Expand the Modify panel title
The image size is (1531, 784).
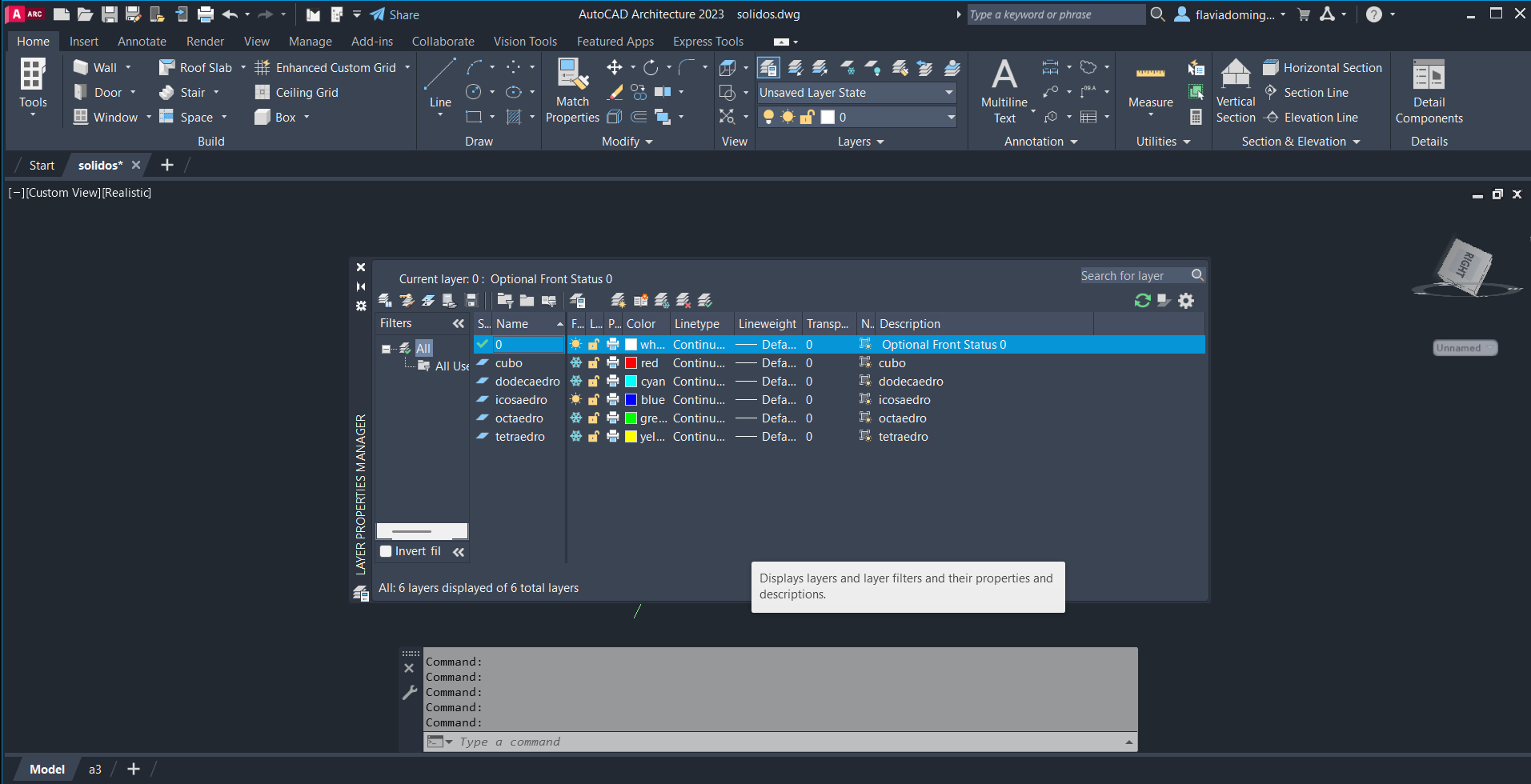pyautogui.click(x=627, y=142)
